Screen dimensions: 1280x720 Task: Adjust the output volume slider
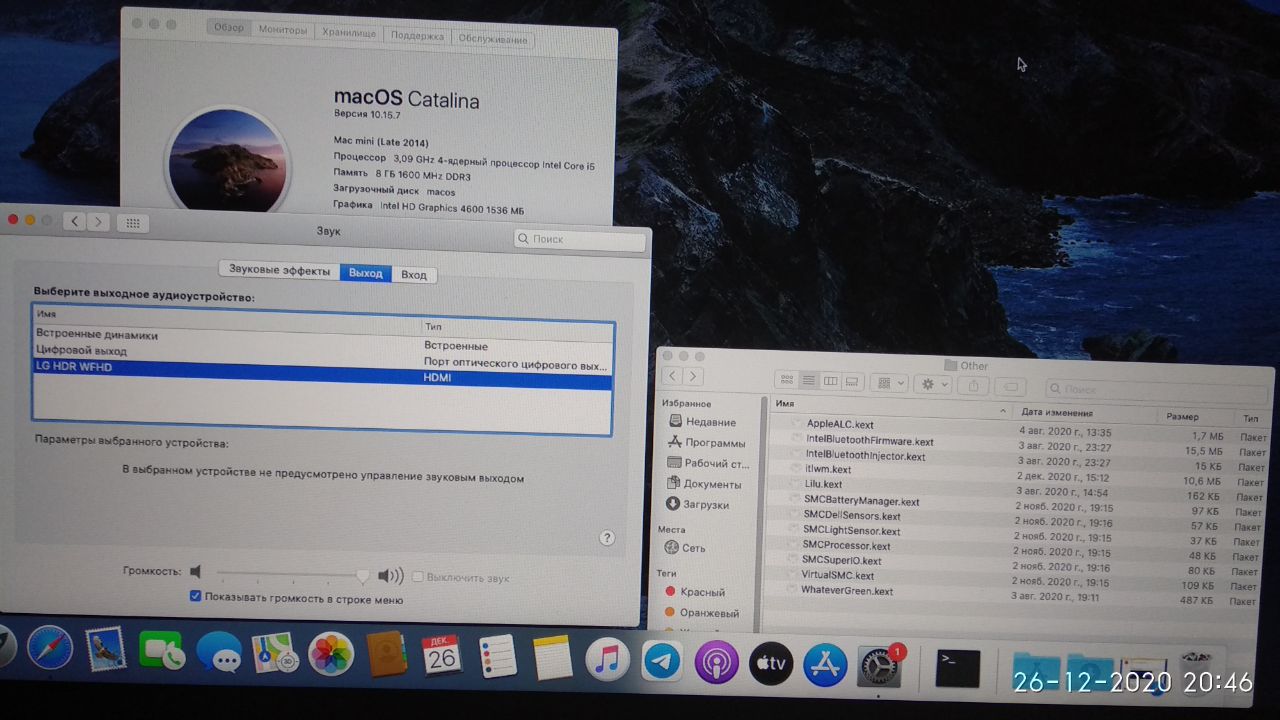click(x=362, y=575)
